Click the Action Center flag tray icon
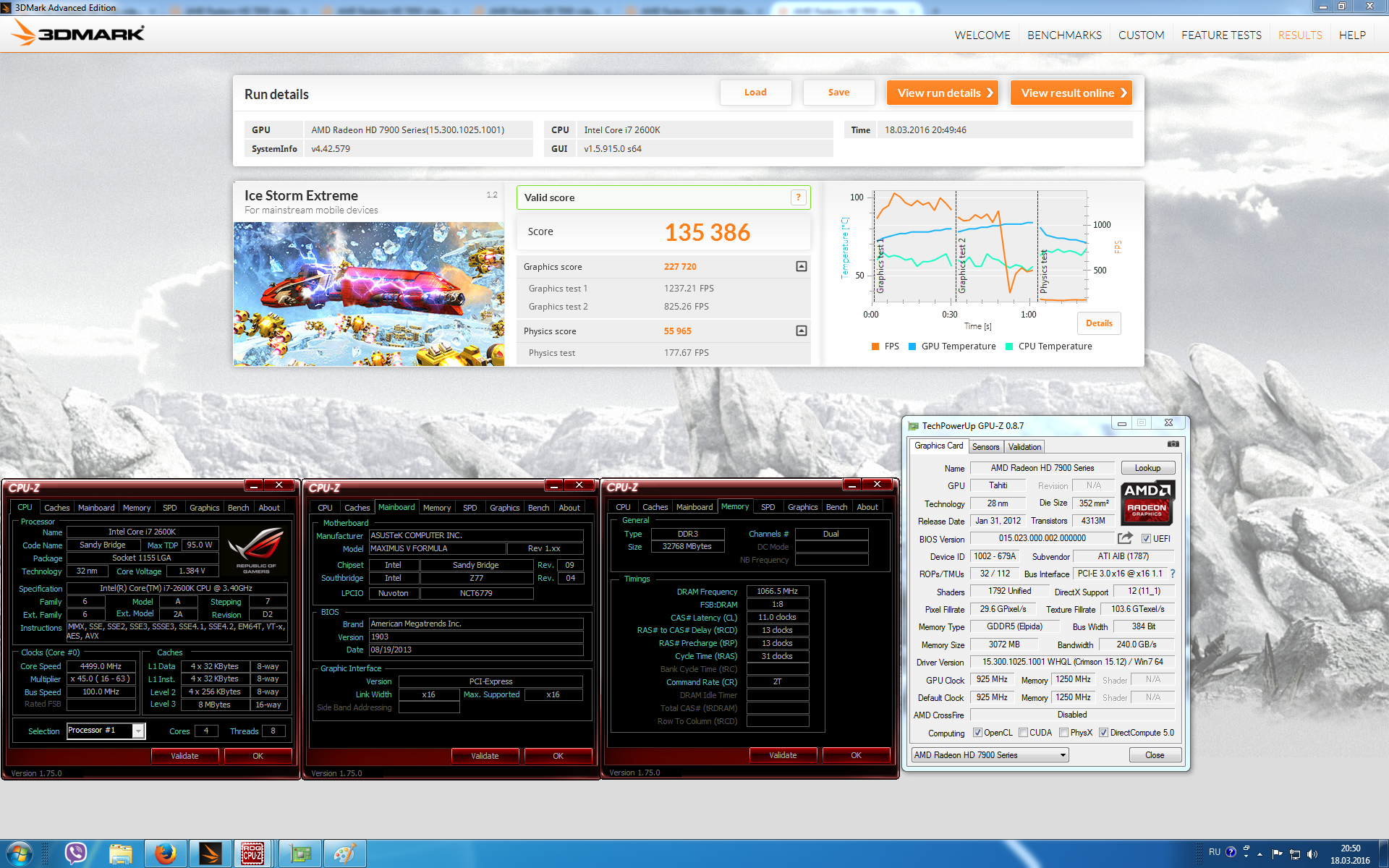The image size is (1389, 868). [x=1277, y=854]
